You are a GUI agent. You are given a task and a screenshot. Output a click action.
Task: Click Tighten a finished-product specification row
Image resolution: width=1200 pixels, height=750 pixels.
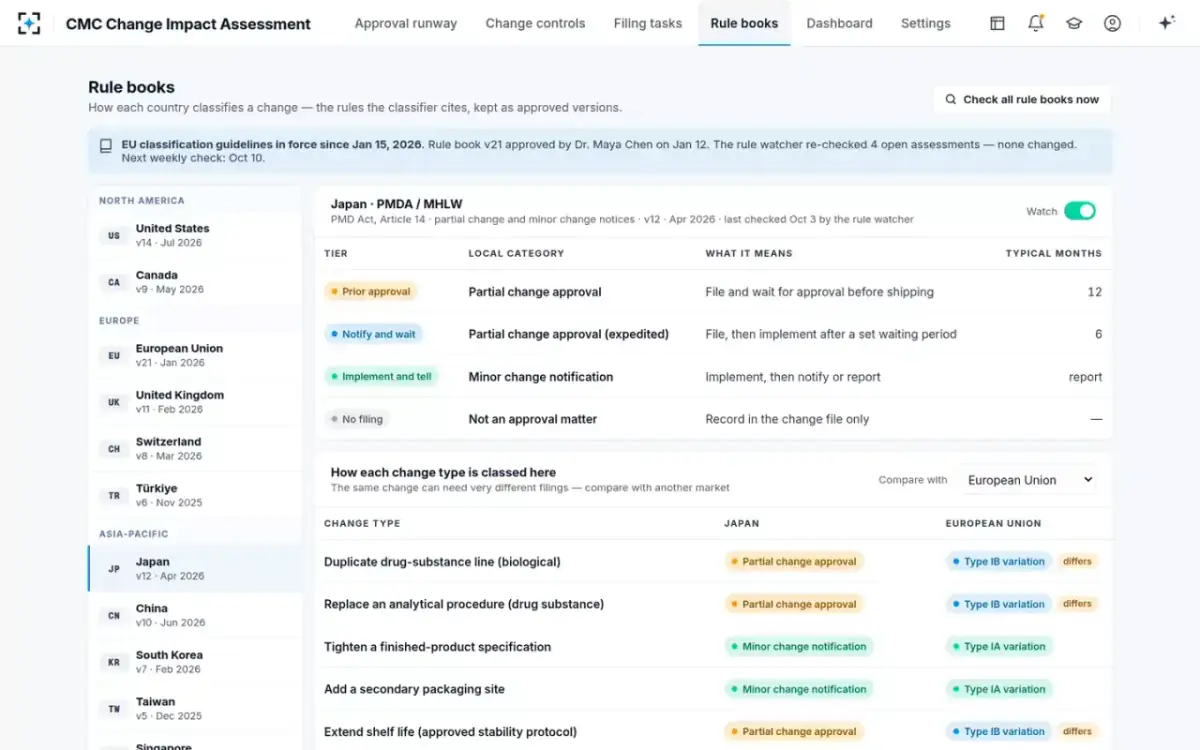[714, 647]
